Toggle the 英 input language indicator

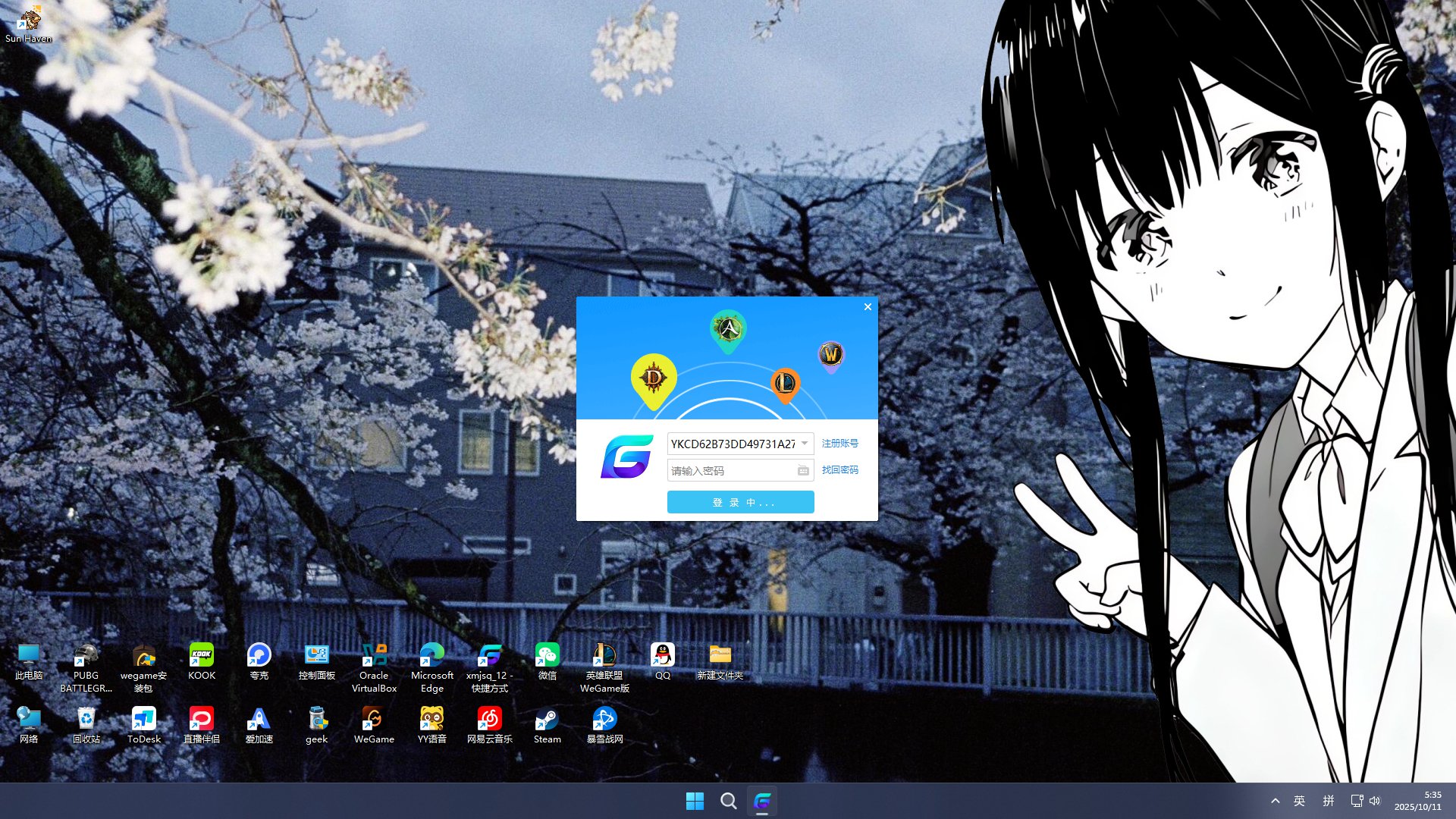point(1300,801)
